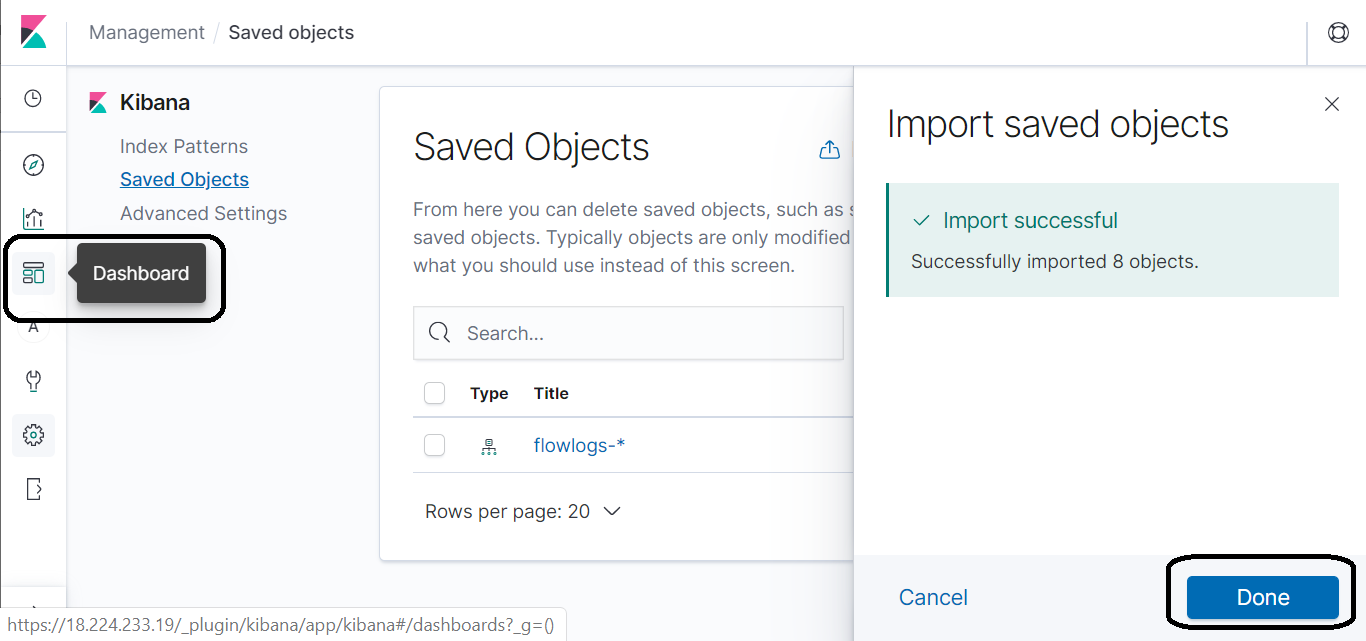The height and width of the screenshot is (641, 1366).
Task: Open the help lifebuoy icon
Action: (x=1338, y=32)
